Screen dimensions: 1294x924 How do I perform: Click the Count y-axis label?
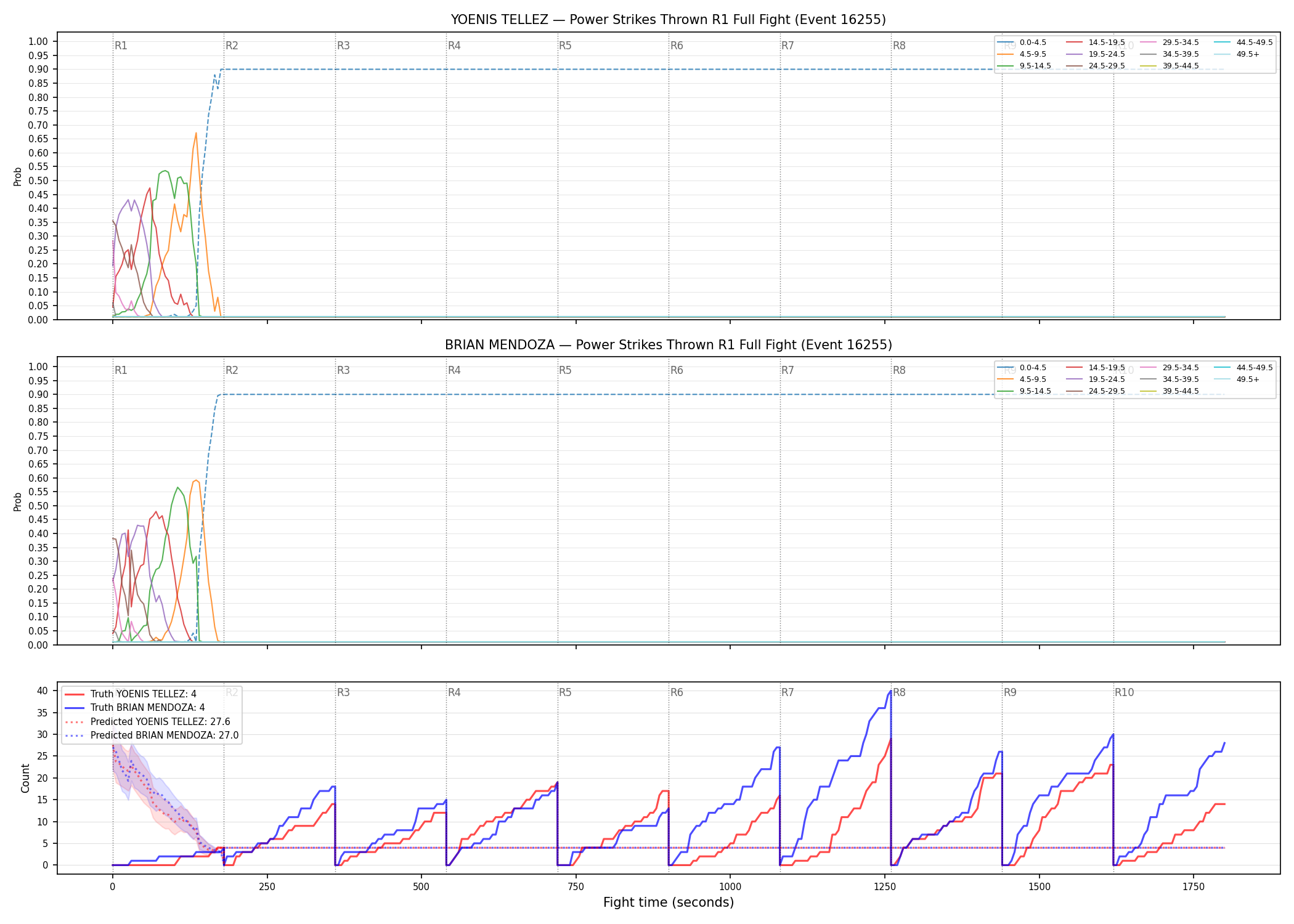click(25, 778)
